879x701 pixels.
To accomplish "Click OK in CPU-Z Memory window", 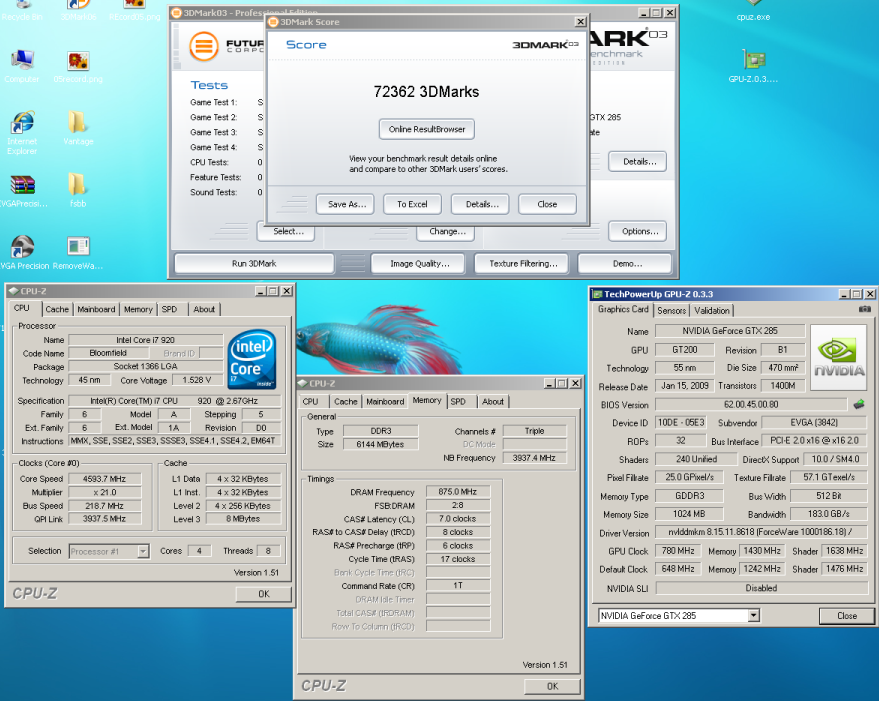I will pyautogui.click(x=552, y=686).
